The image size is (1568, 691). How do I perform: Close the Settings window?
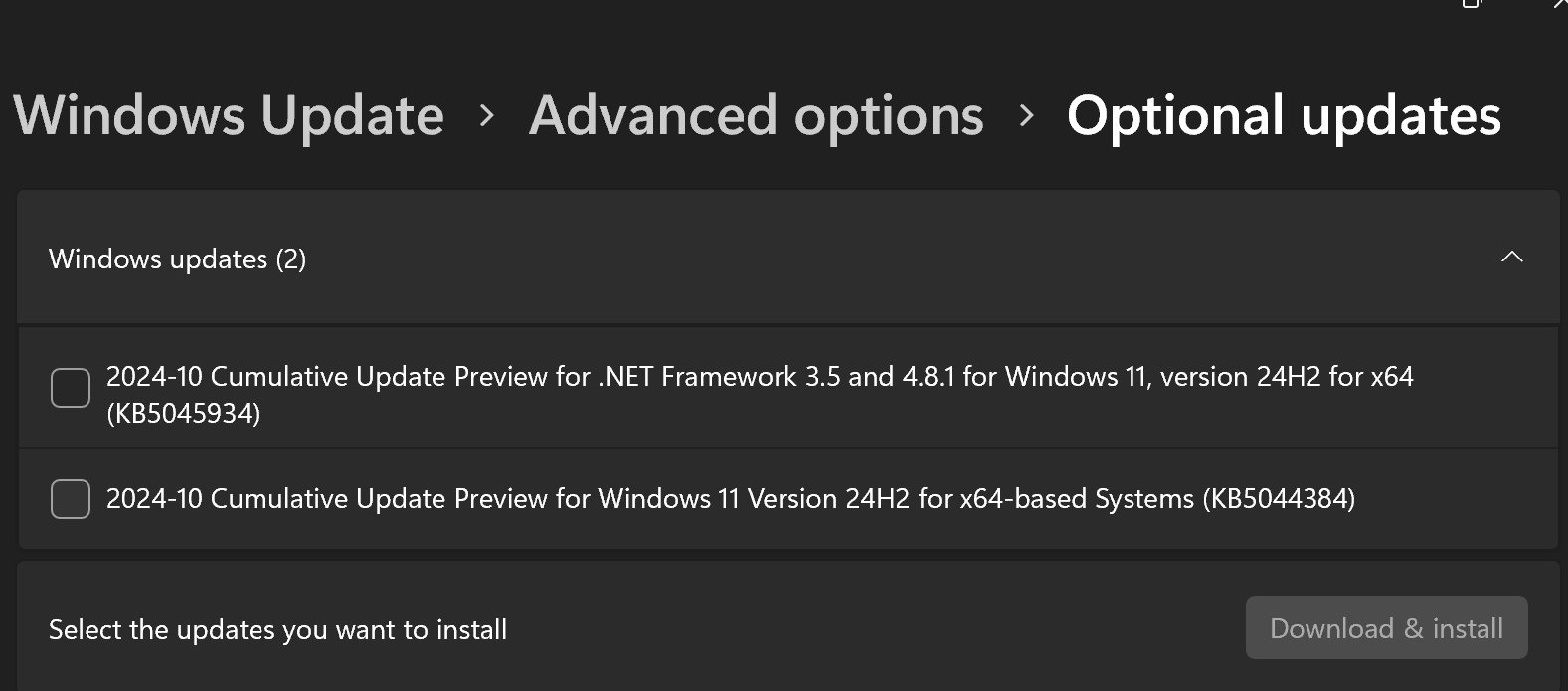click(1560, 3)
